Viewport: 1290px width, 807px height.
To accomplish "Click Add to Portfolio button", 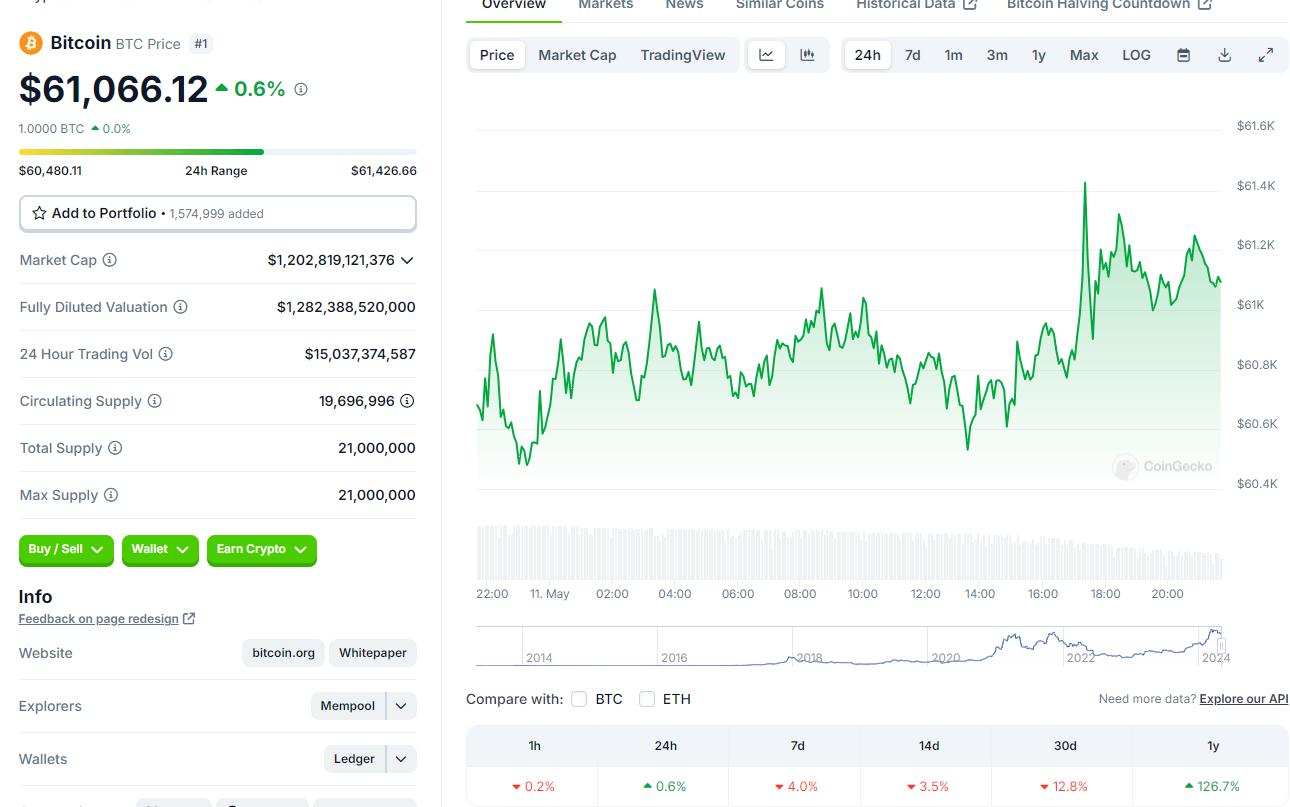I will click(218, 213).
